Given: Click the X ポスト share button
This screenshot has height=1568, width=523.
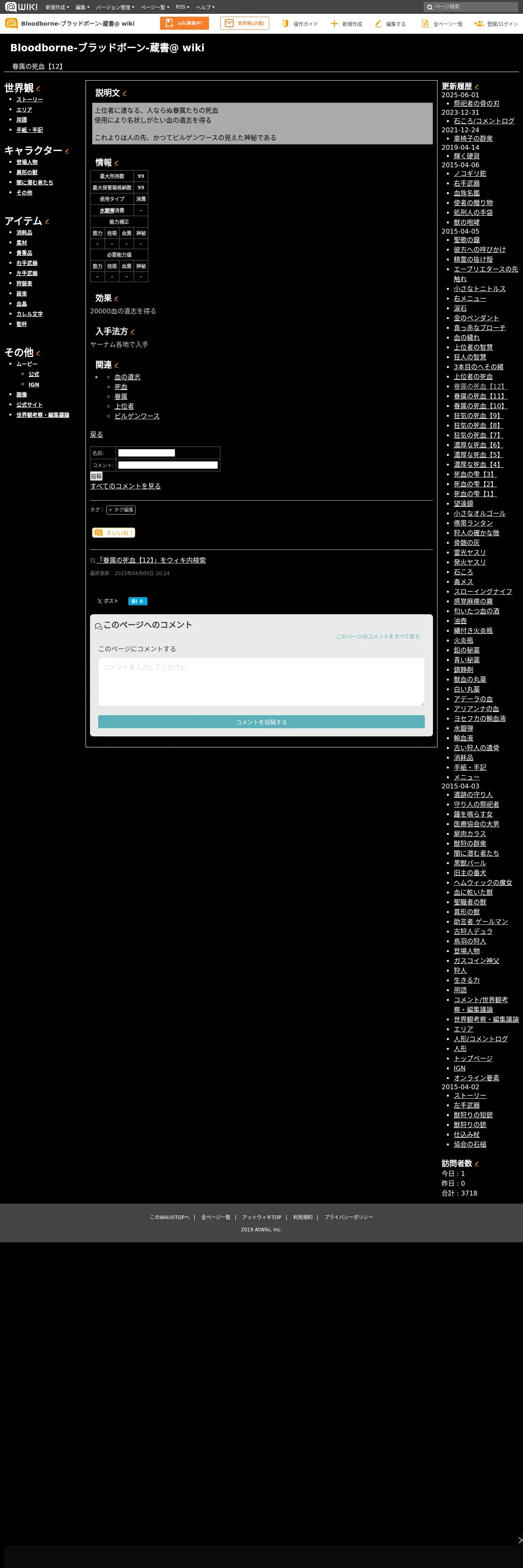Looking at the screenshot, I should 107,601.
